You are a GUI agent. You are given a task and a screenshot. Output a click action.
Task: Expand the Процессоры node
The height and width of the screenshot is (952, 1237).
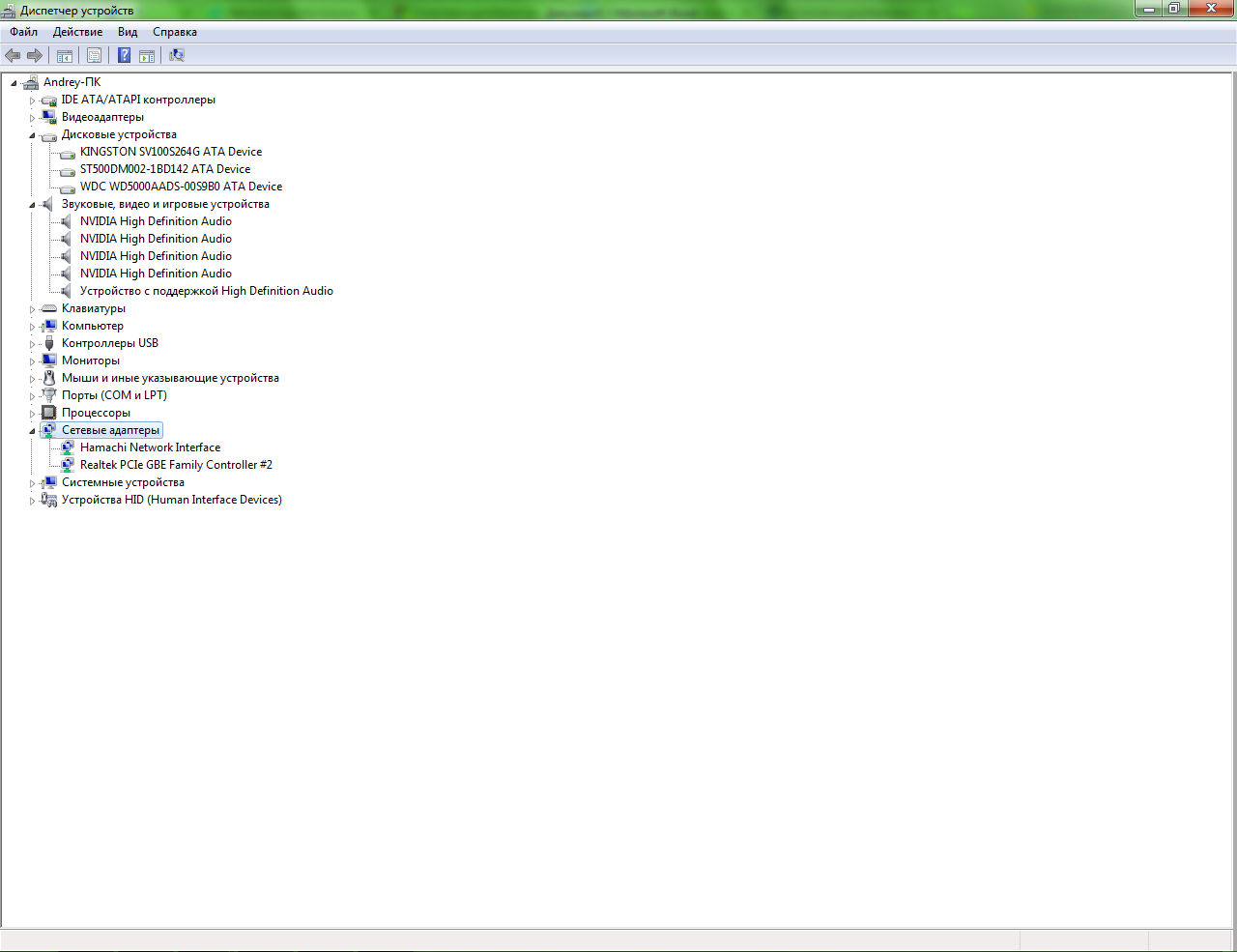point(32,414)
